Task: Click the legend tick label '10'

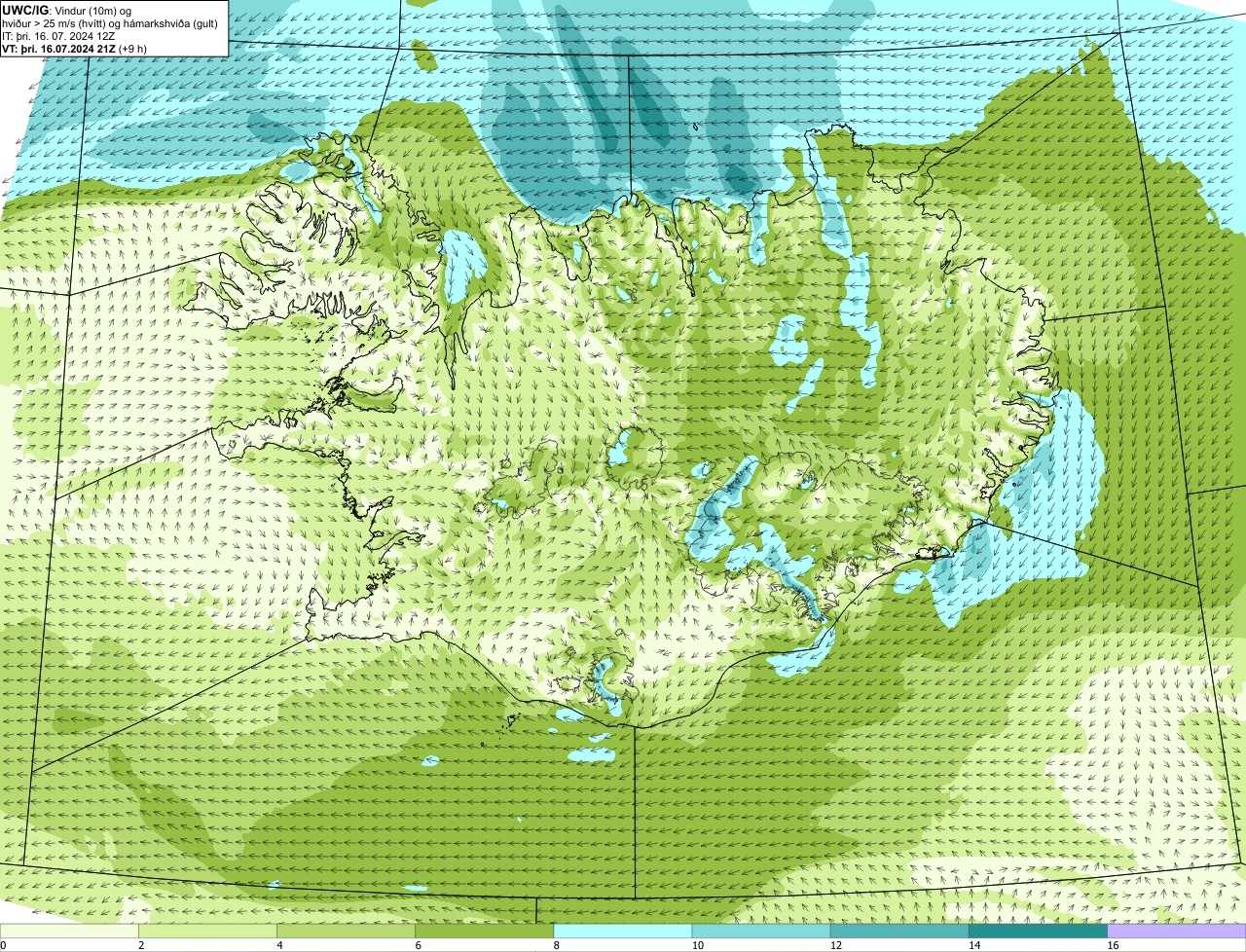Action: pyautogui.click(x=697, y=945)
